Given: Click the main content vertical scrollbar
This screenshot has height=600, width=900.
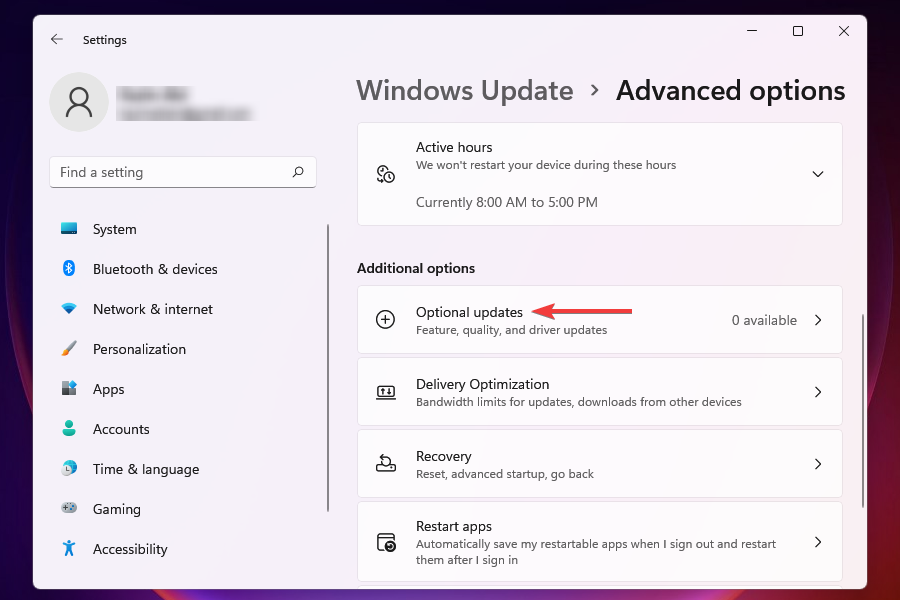Looking at the screenshot, I should (861, 410).
